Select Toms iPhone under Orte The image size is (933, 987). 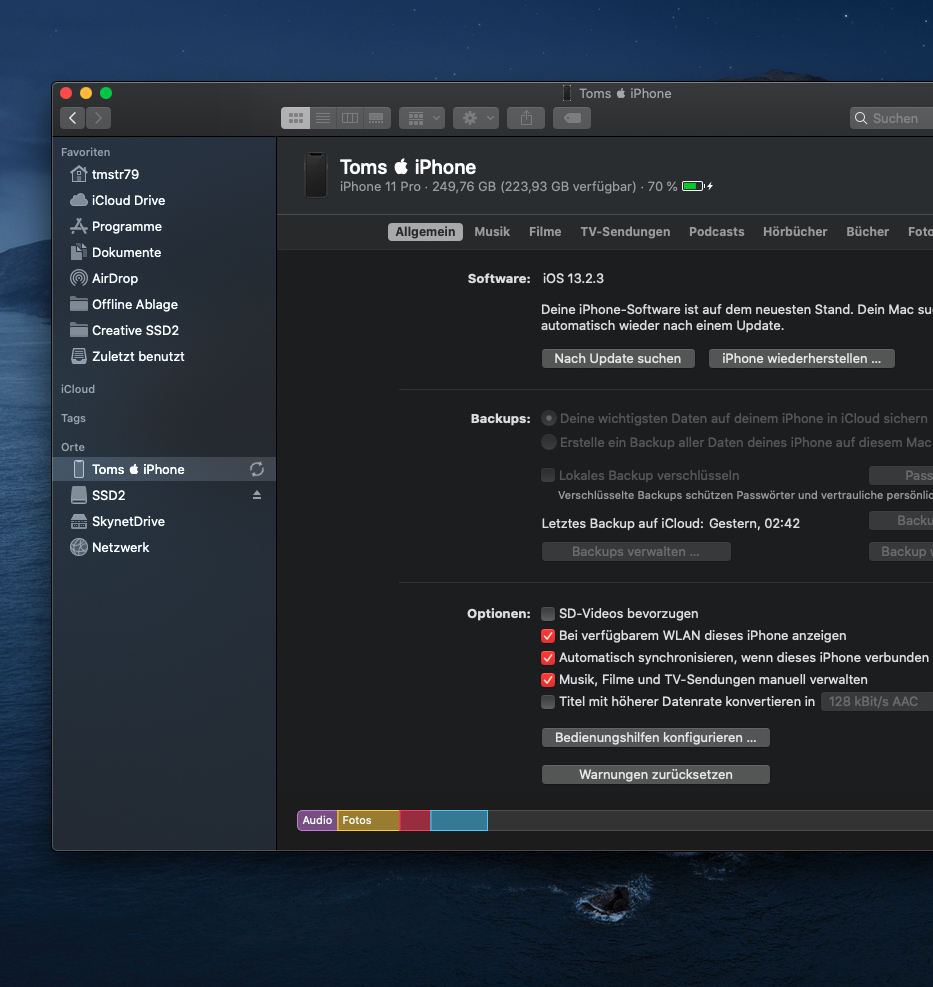click(164, 469)
